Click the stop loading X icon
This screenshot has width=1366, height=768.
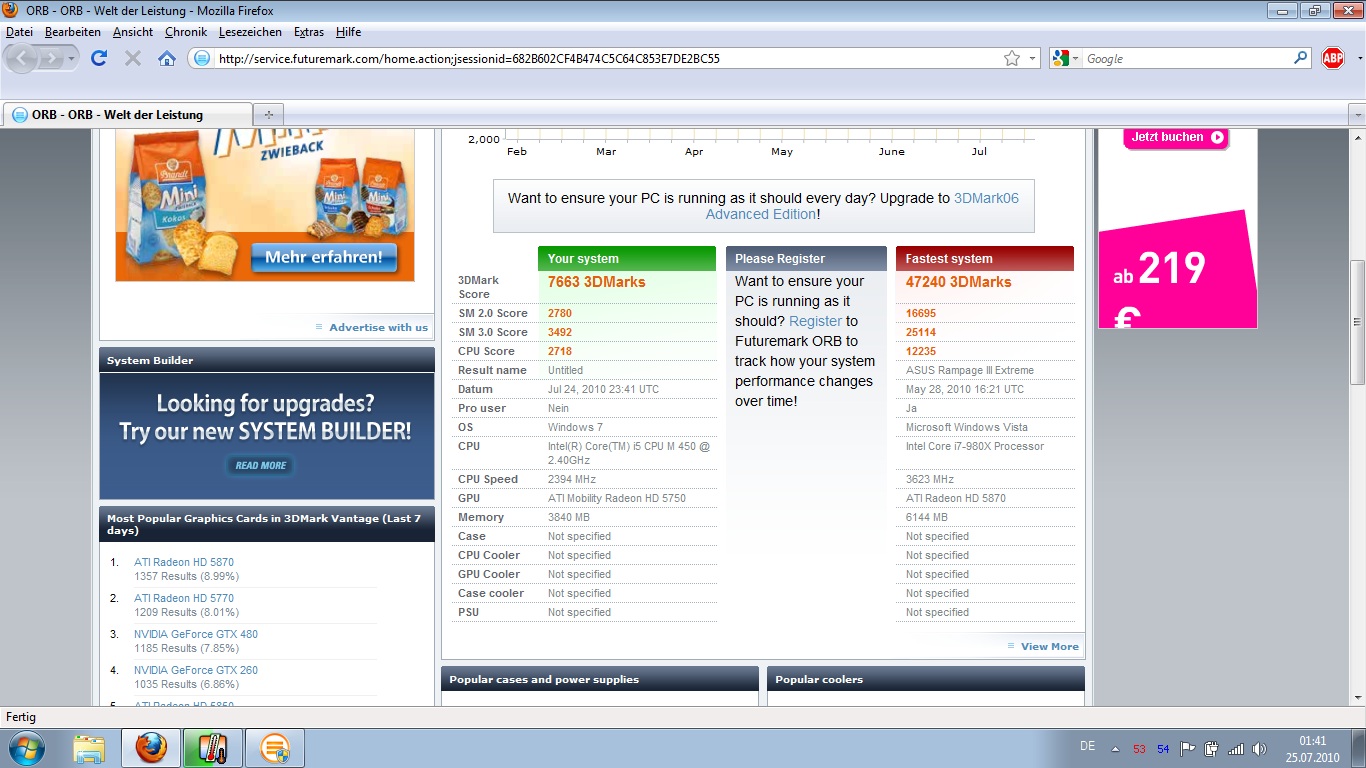[x=132, y=58]
